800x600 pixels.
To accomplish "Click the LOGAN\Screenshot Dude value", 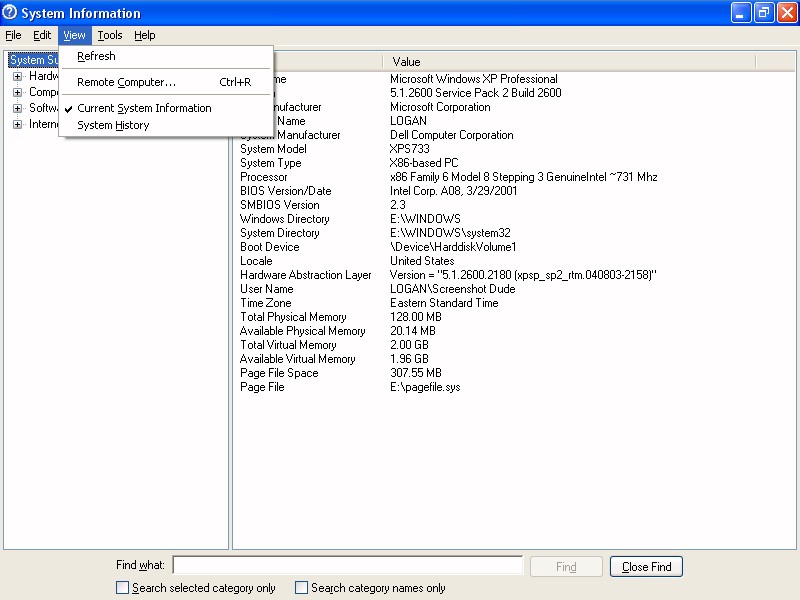I will click(453, 289).
